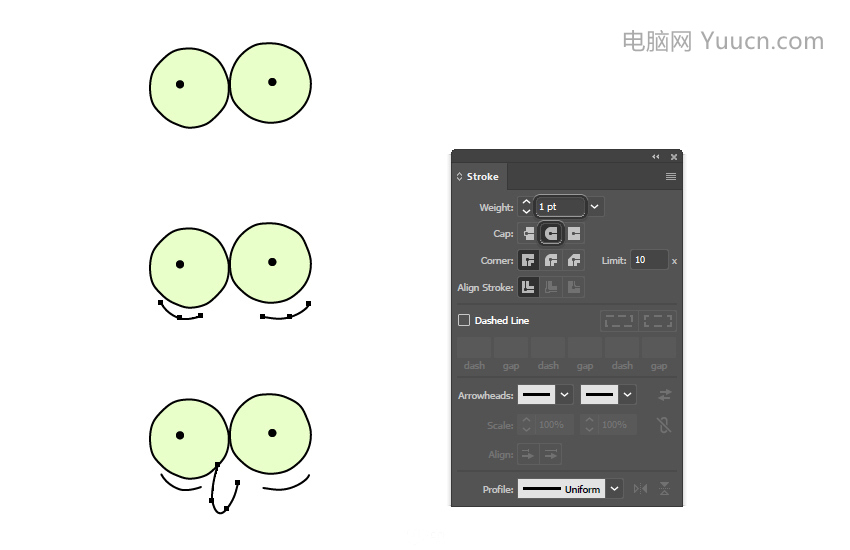Image resolution: width=850 pixels, height=550 pixels.
Task: Click the Weight field showing 1 pt
Action: 561,206
